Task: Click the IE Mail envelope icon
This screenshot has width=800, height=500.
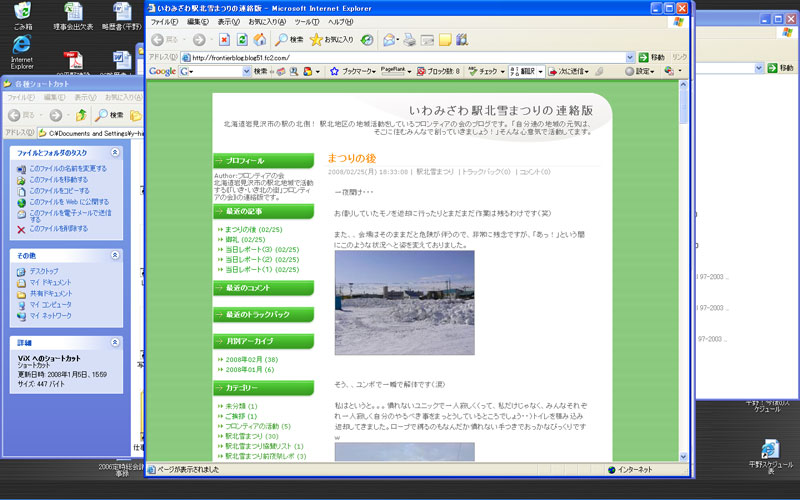Action: click(389, 39)
